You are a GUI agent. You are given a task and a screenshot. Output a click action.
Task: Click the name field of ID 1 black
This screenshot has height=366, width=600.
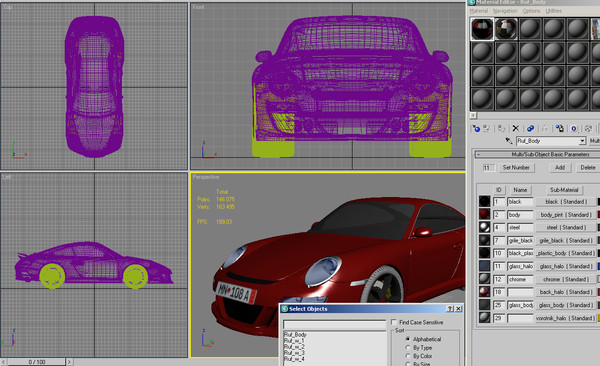coord(520,202)
